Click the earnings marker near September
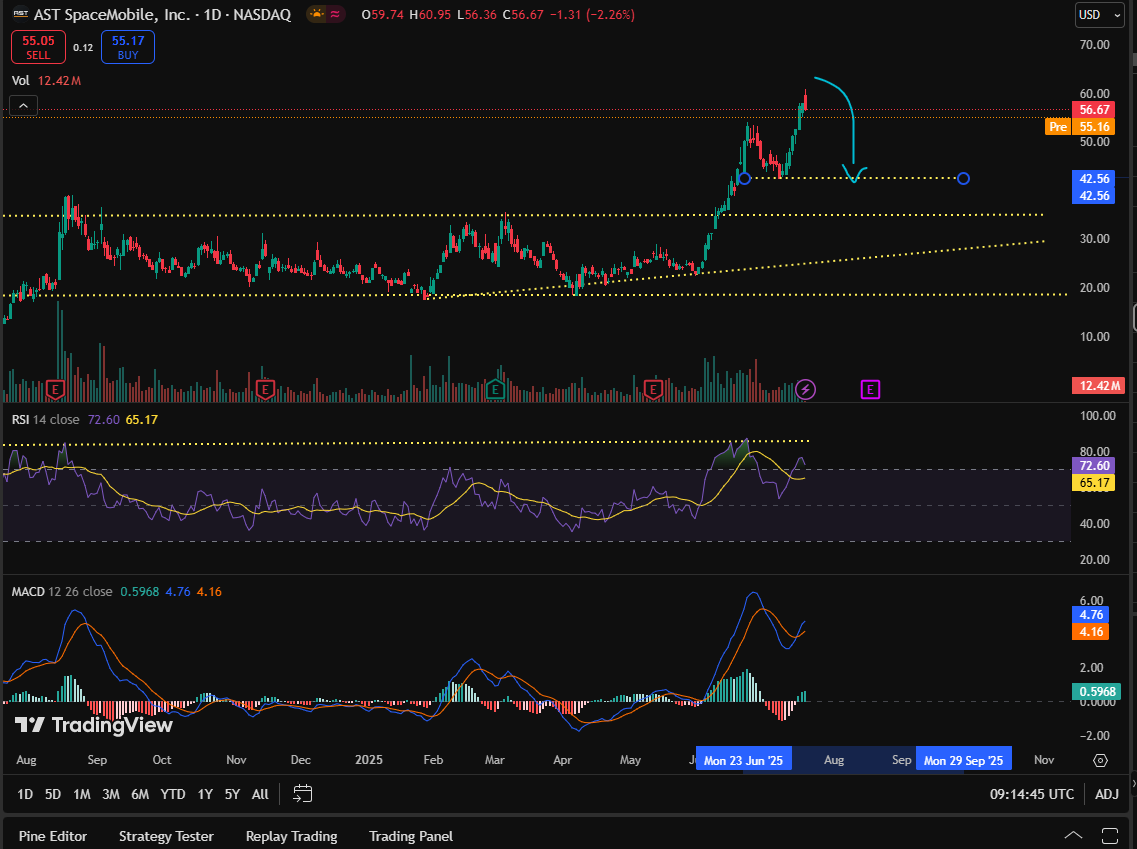This screenshot has width=1137, height=849. (x=55, y=389)
